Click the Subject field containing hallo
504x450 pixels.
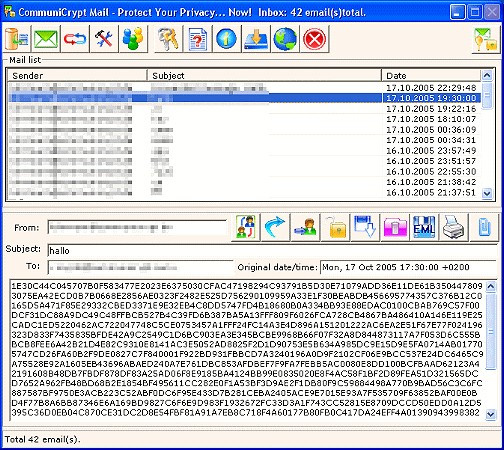point(273,251)
